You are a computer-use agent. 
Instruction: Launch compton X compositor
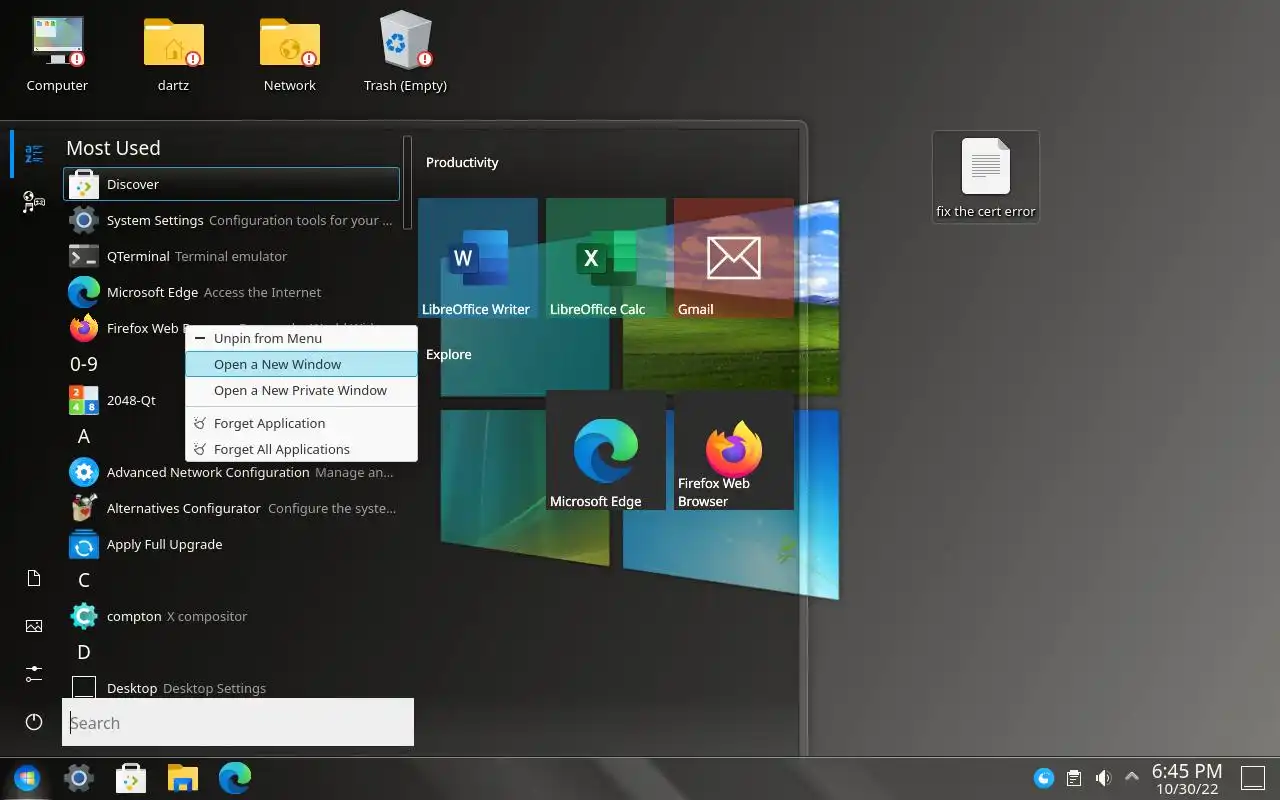[x=231, y=616]
